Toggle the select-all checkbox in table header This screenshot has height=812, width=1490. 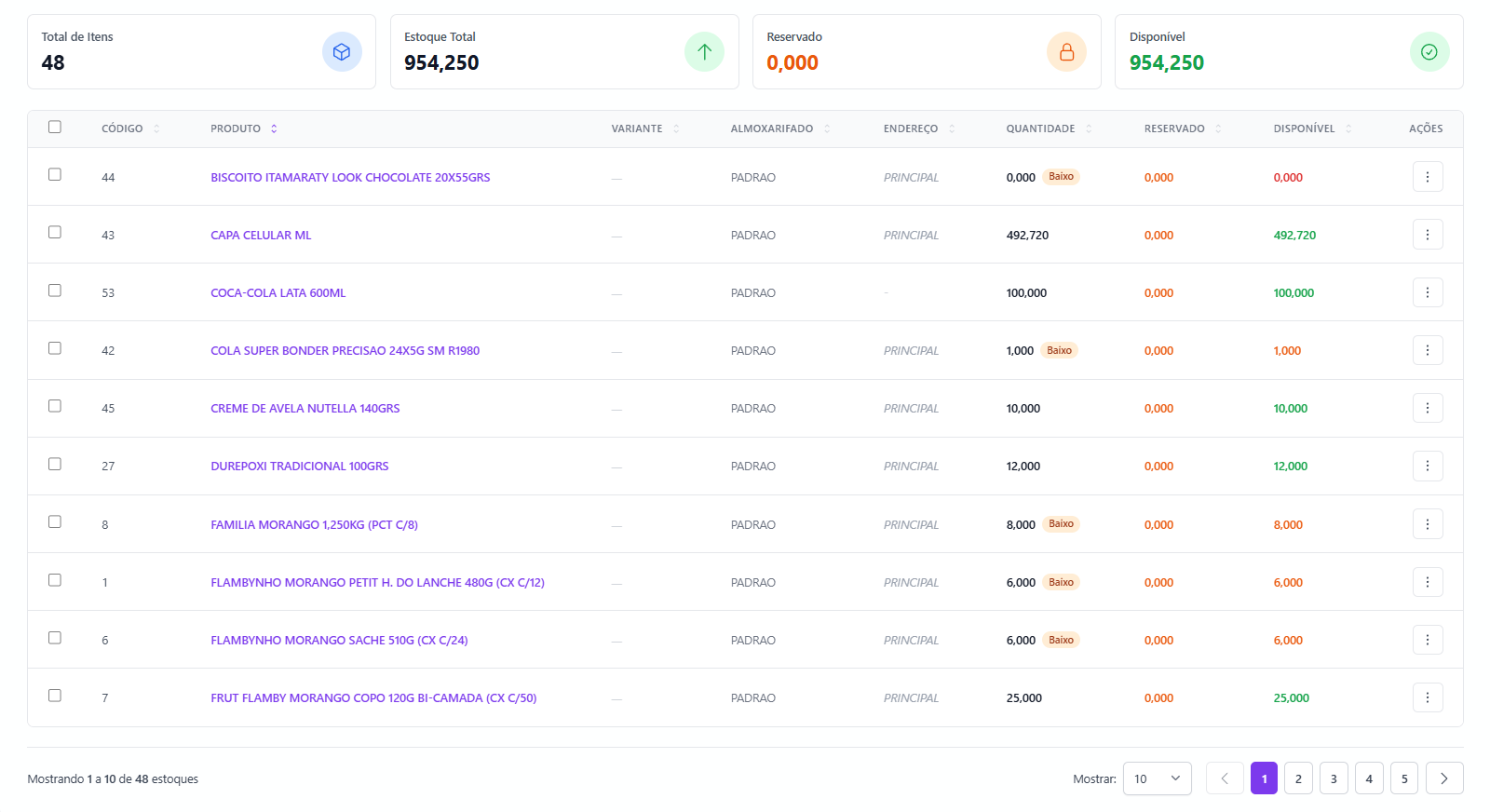(55, 127)
